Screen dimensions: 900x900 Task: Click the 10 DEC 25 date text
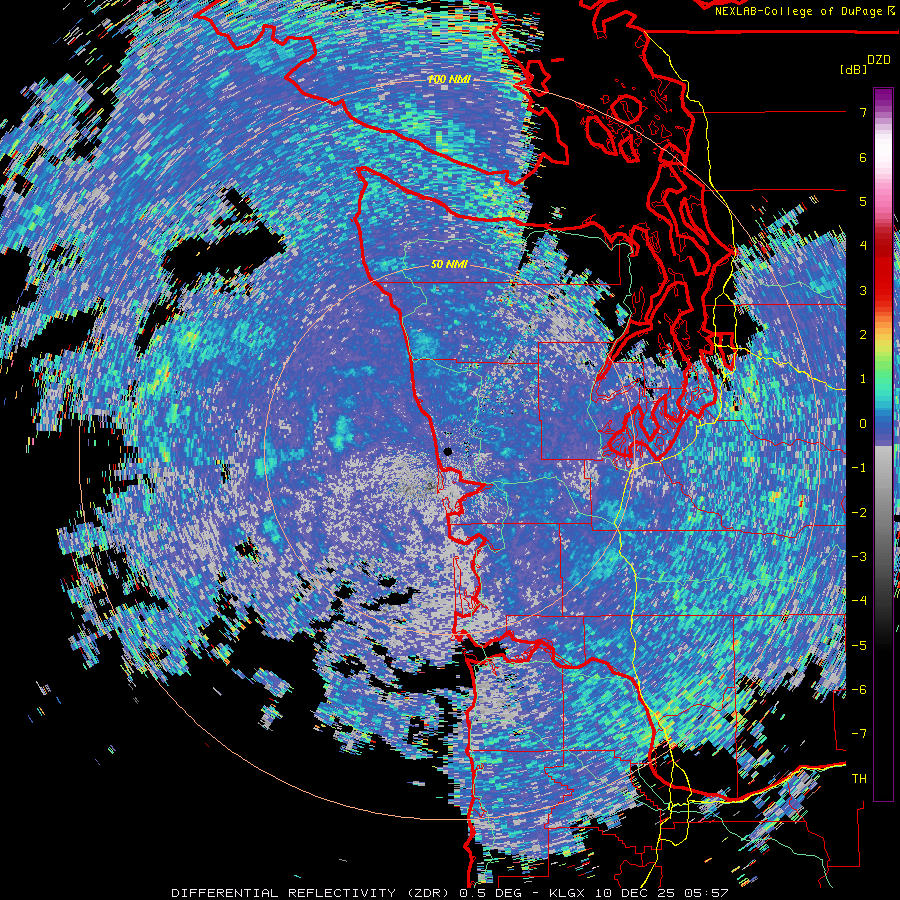coord(636,893)
